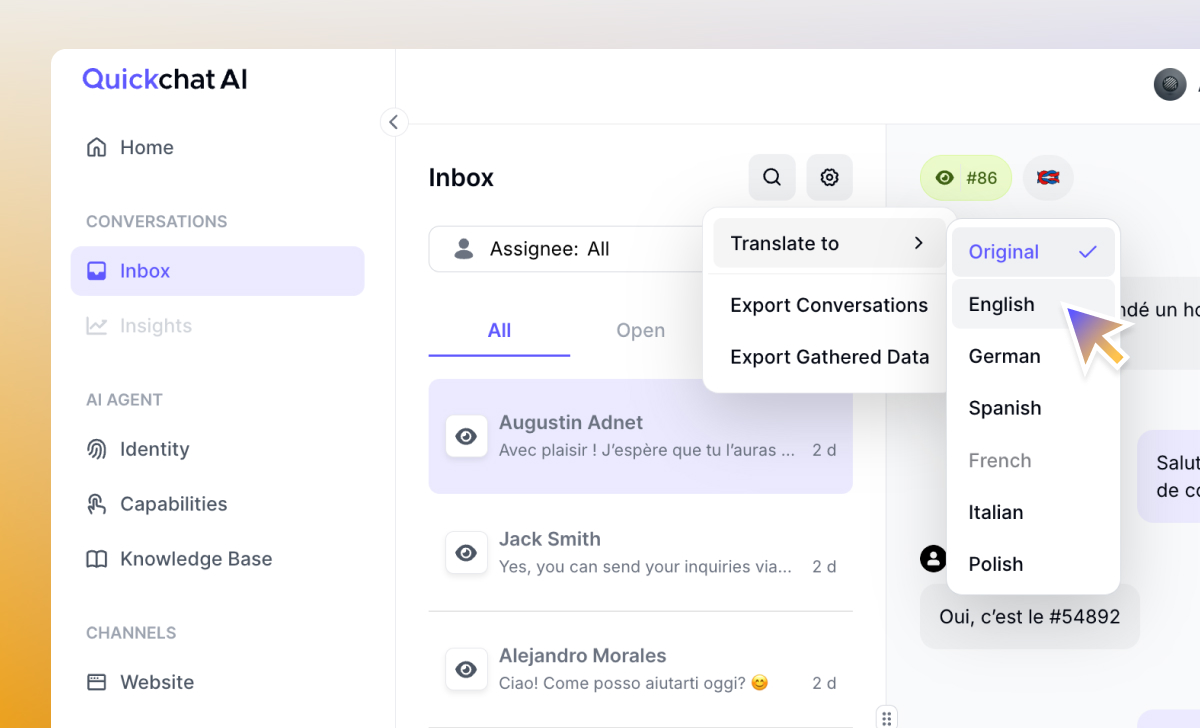The image size is (1200, 728).
Task: Open the Jack Smith conversation name
Action: pos(550,539)
